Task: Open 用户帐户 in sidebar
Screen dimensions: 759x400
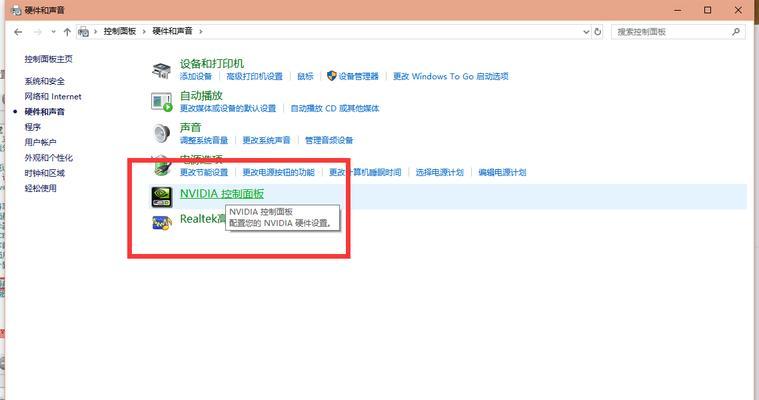Action: pos(40,142)
